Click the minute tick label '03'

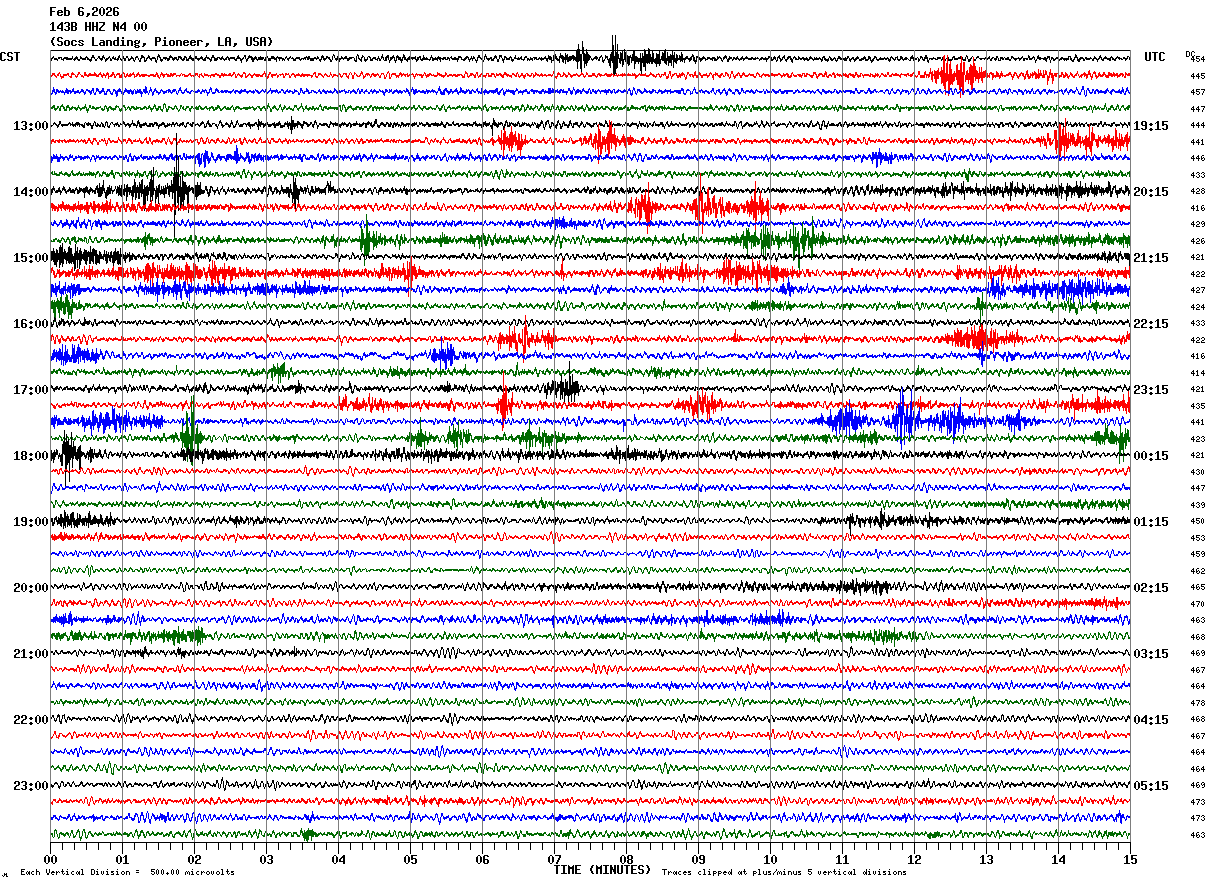(266, 859)
